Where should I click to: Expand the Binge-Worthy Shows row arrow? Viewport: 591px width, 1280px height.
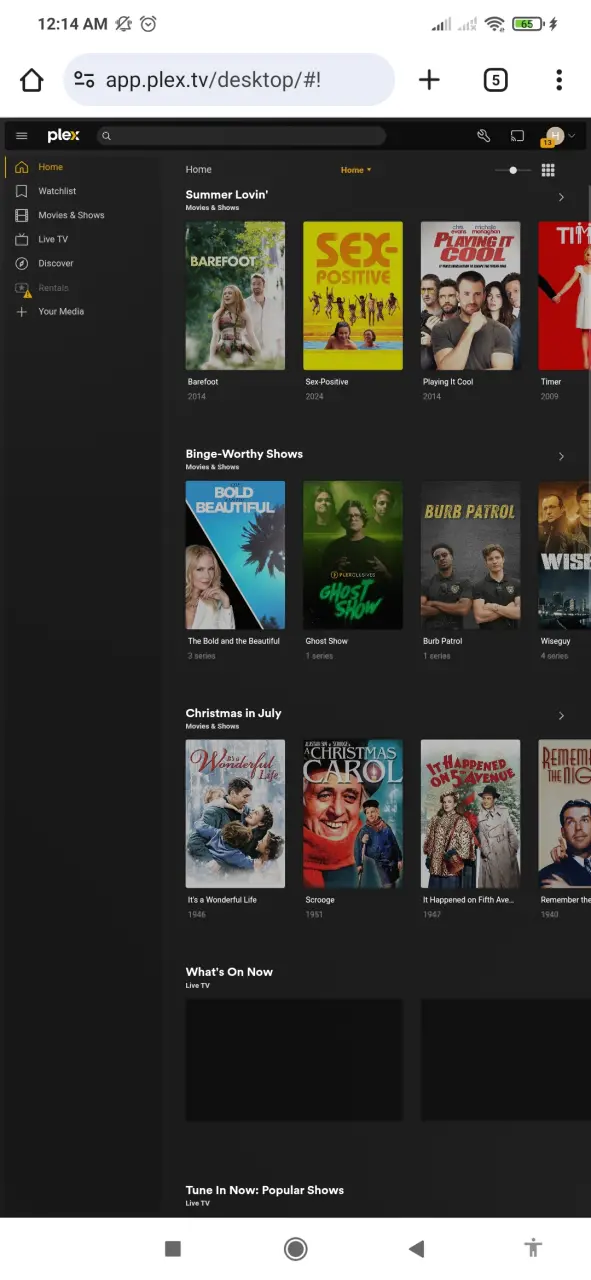pyautogui.click(x=561, y=457)
